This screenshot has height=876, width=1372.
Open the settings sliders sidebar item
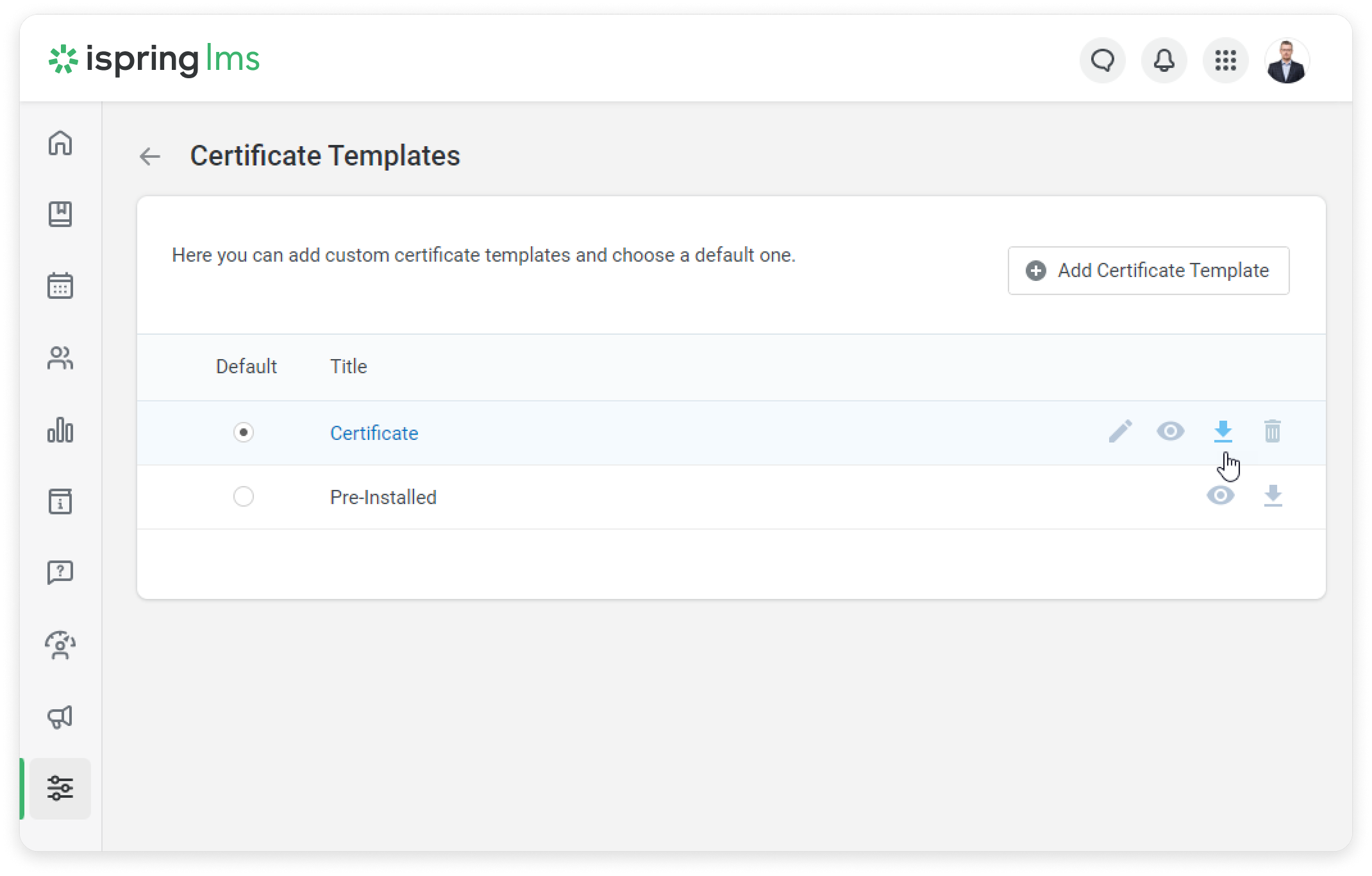(x=60, y=788)
